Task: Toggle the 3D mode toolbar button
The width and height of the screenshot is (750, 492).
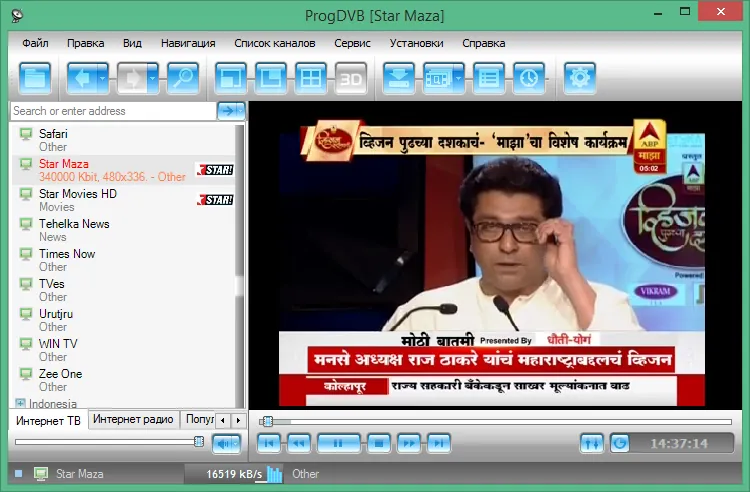Action: click(x=351, y=78)
